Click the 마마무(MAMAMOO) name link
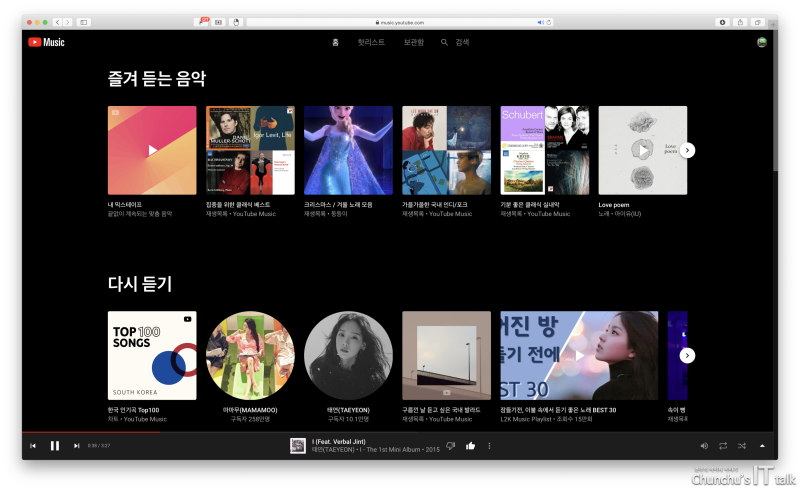Image resolution: width=800 pixels, height=489 pixels. pos(250,410)
